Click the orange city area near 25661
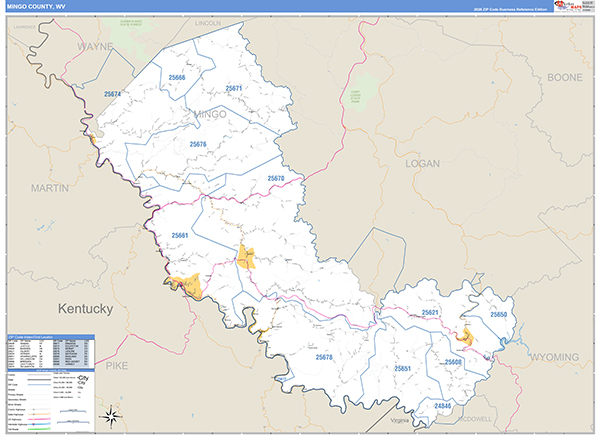600x435 pixels. pos(246,258)
